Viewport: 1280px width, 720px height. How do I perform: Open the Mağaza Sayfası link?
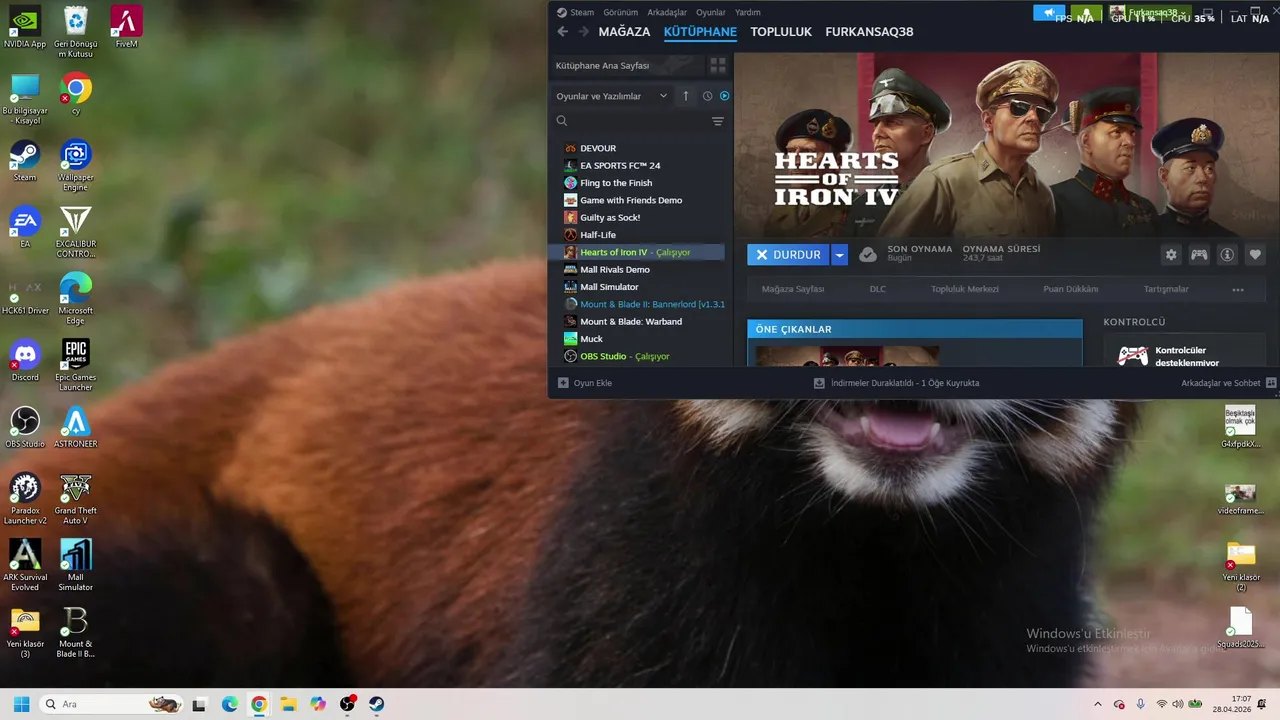point(793,289)
